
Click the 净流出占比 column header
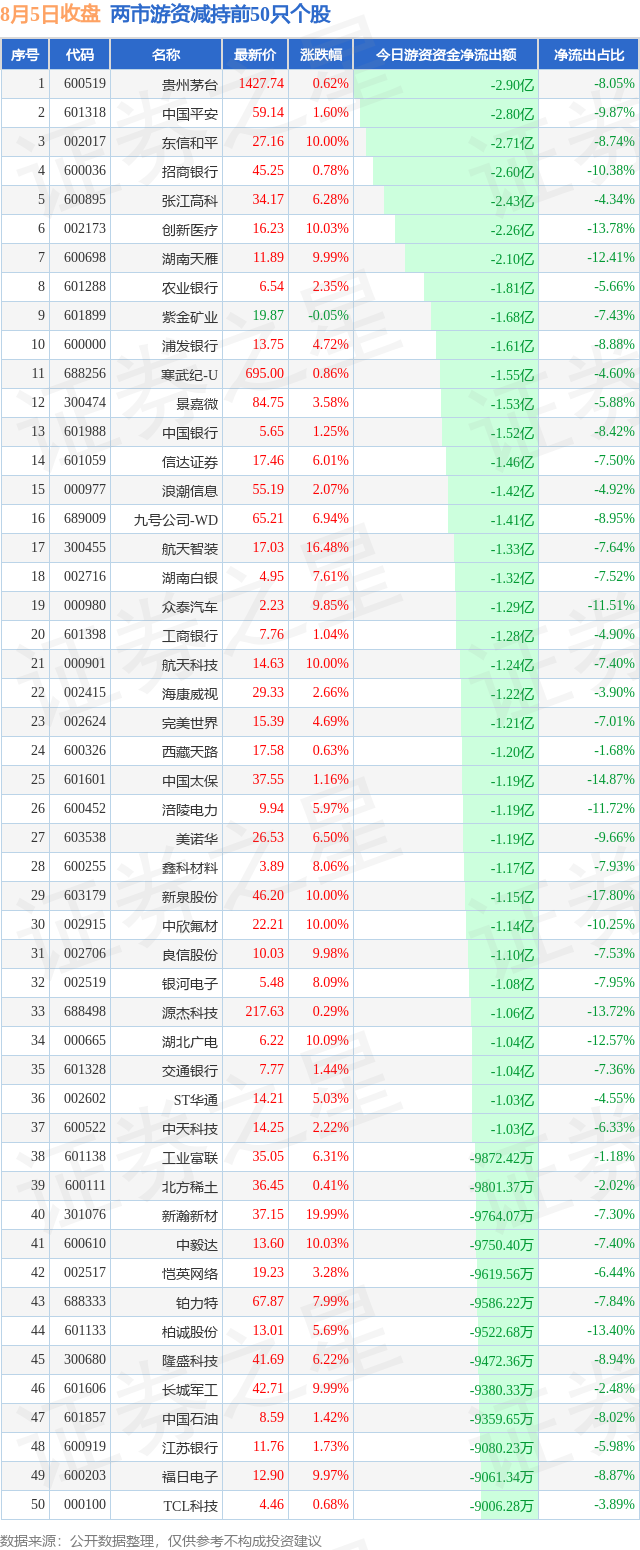pos(589,55)
